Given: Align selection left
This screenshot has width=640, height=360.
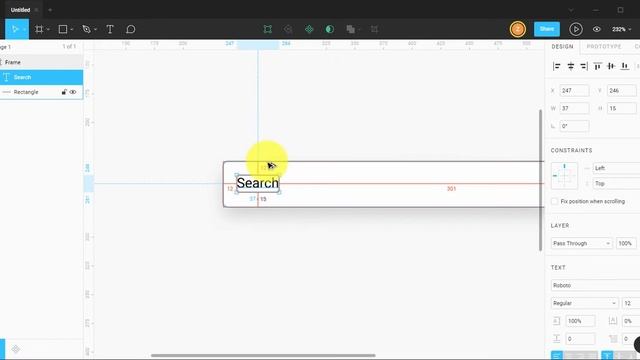Looking at the screenshot, I should click(x=557, y=66).
